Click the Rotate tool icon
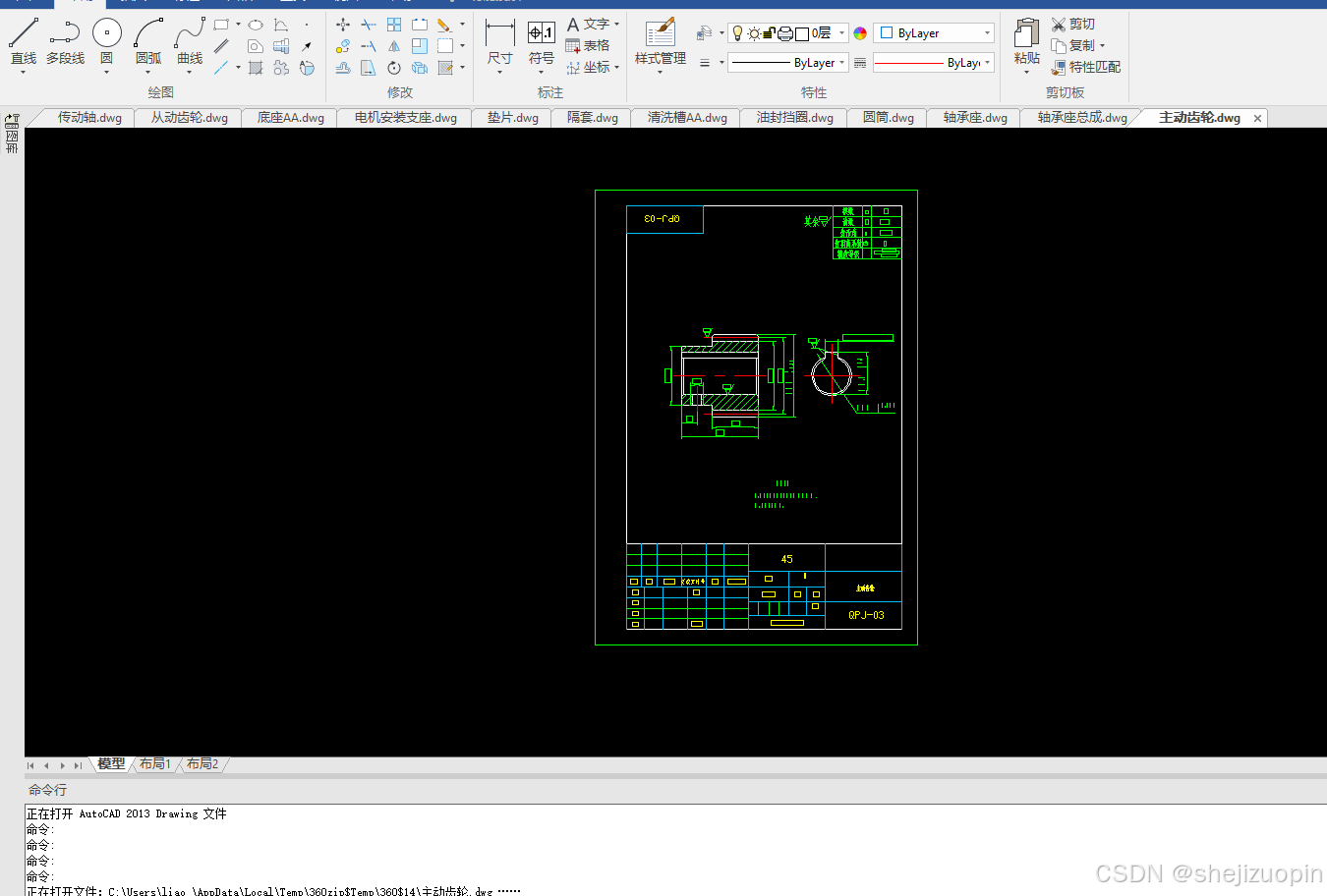1327x896 pixels. click(x=394, y=68)
